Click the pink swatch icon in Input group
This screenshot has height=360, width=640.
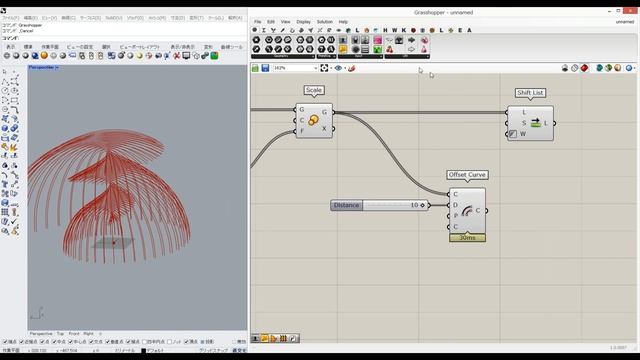377,40
